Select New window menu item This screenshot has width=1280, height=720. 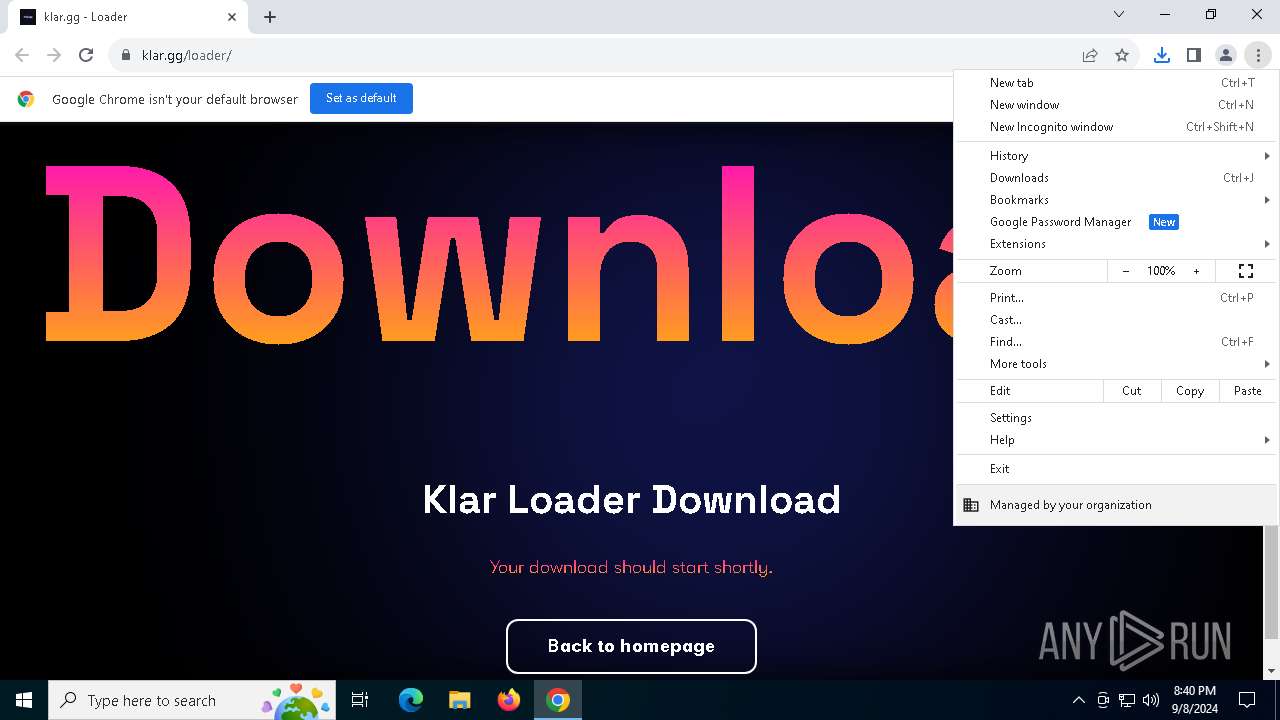pyautogui.click(x=1115, y=105)
